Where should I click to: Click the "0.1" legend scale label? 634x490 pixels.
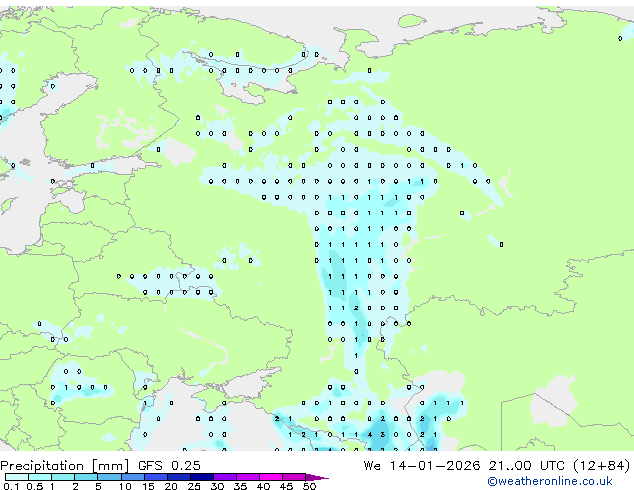[x=11, y=486]
